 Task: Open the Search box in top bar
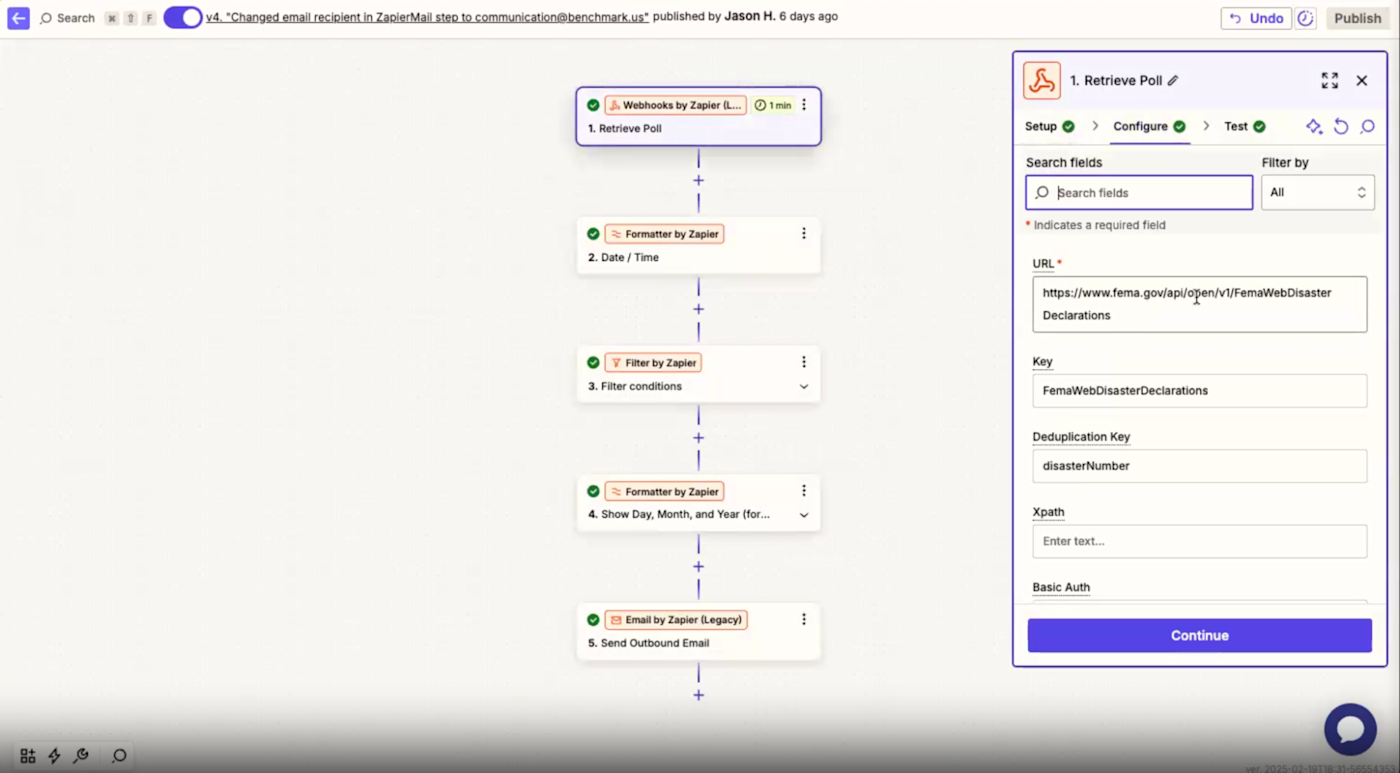tap(67, 18)
